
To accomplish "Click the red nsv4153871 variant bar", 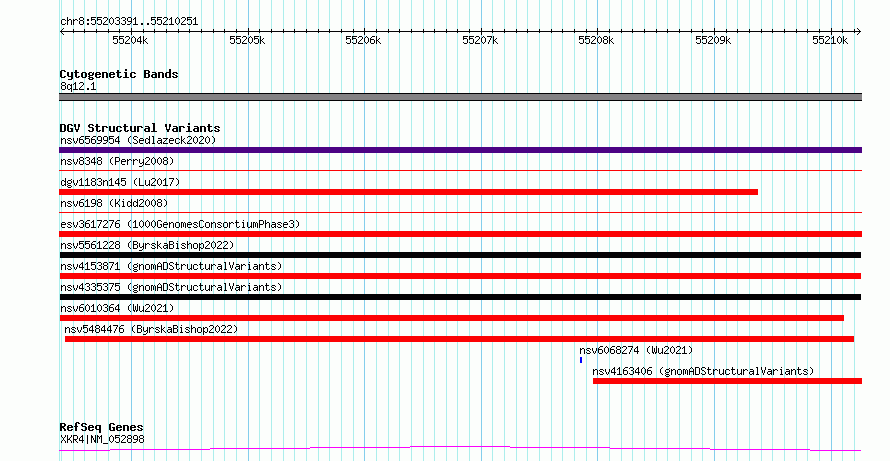I will click(460, 276).
